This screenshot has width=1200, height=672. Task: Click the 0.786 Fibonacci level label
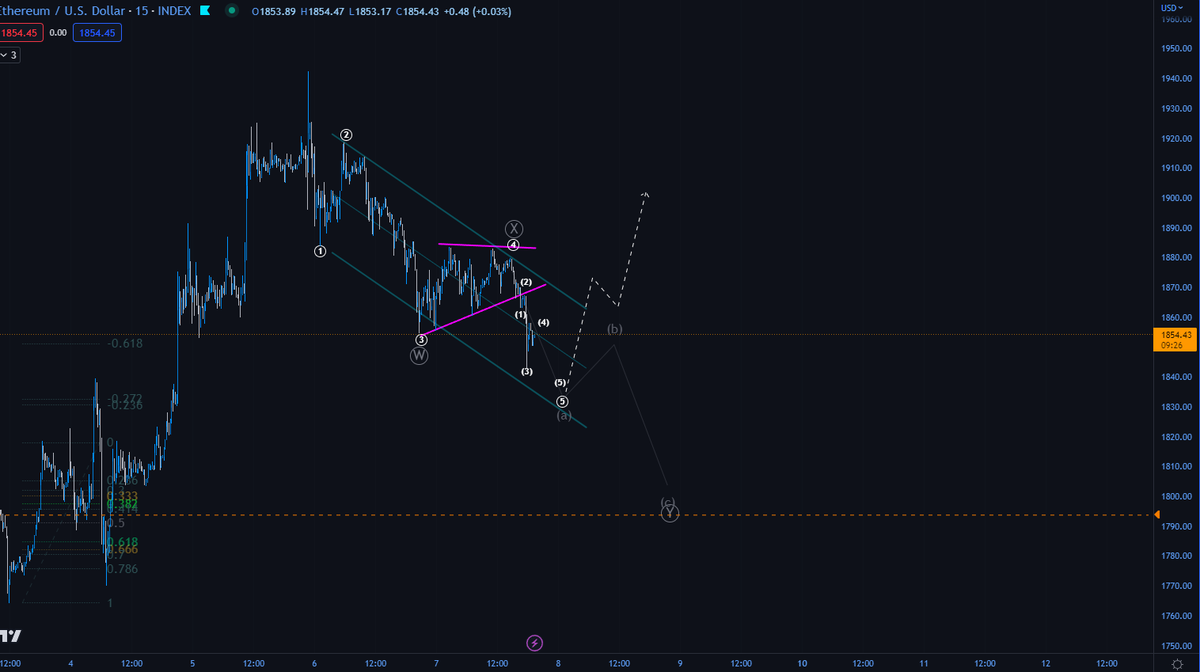(122, 569)
